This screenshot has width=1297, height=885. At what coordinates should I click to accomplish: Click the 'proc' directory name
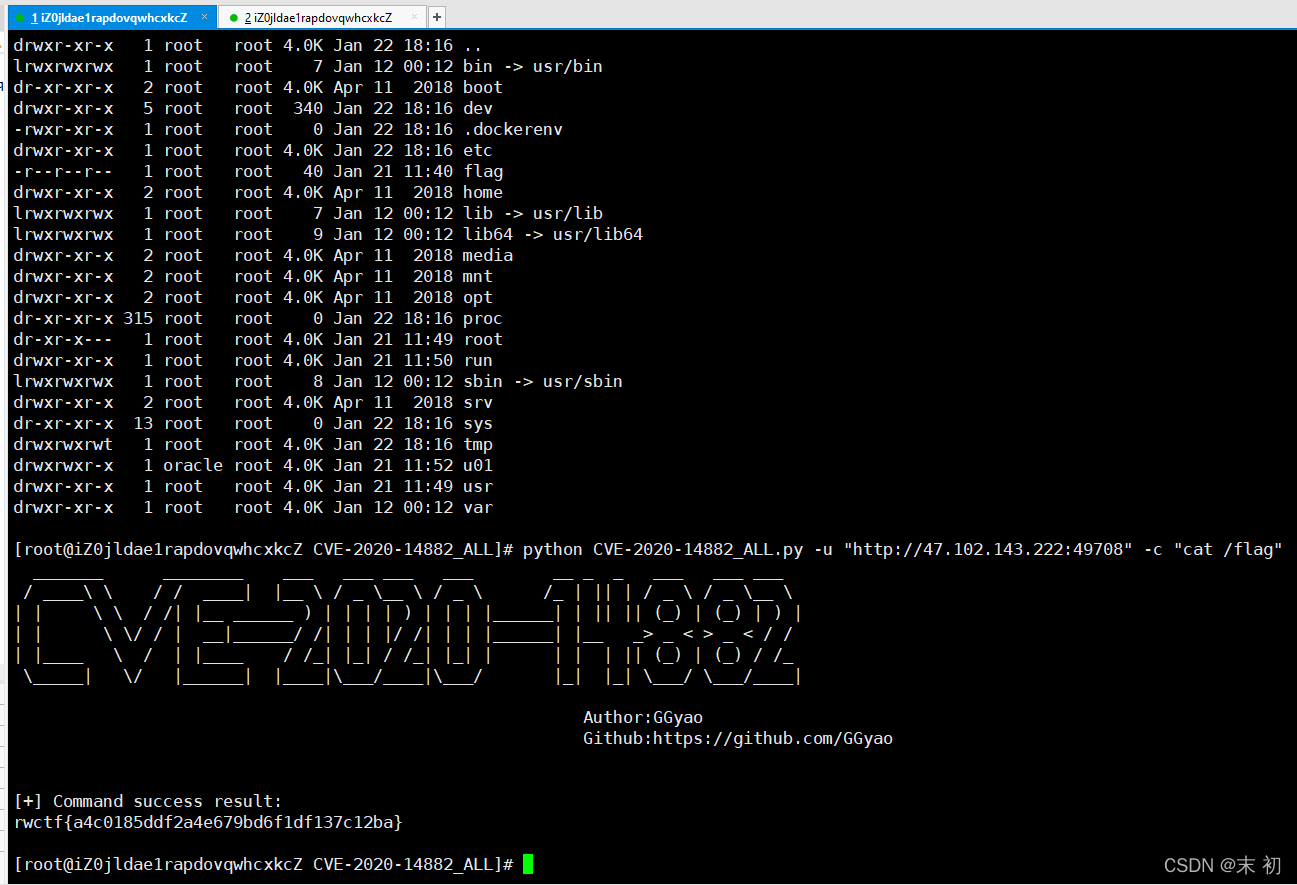(x=483, y=318)
